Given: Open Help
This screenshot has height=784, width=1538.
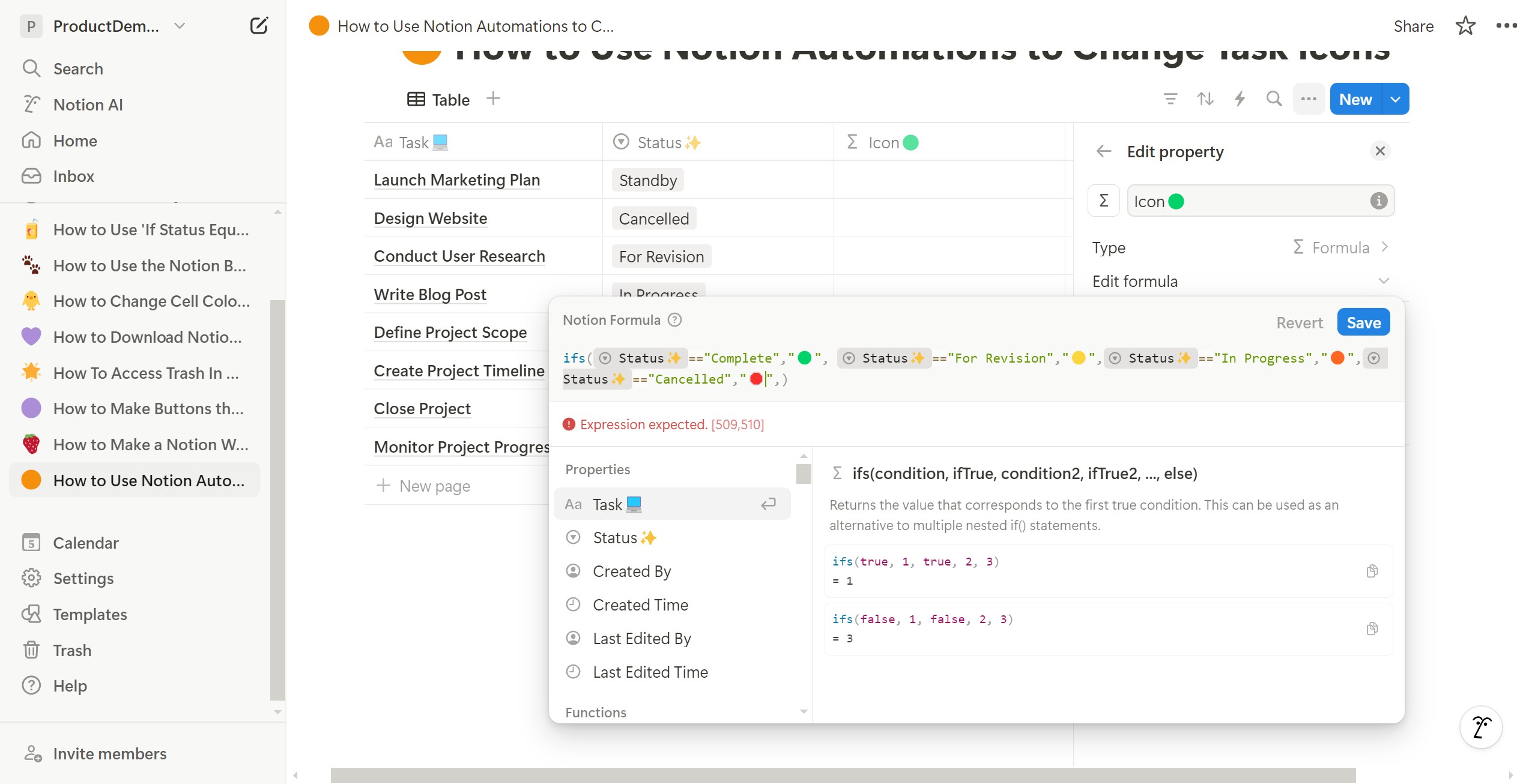Looking at the screenshot, I should coord(70,686).
